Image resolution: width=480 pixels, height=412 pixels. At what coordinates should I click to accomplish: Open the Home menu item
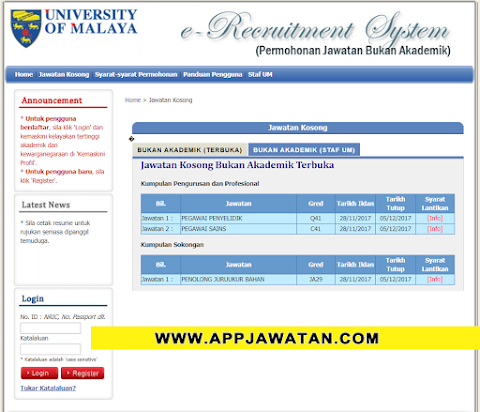click(24, 74)
